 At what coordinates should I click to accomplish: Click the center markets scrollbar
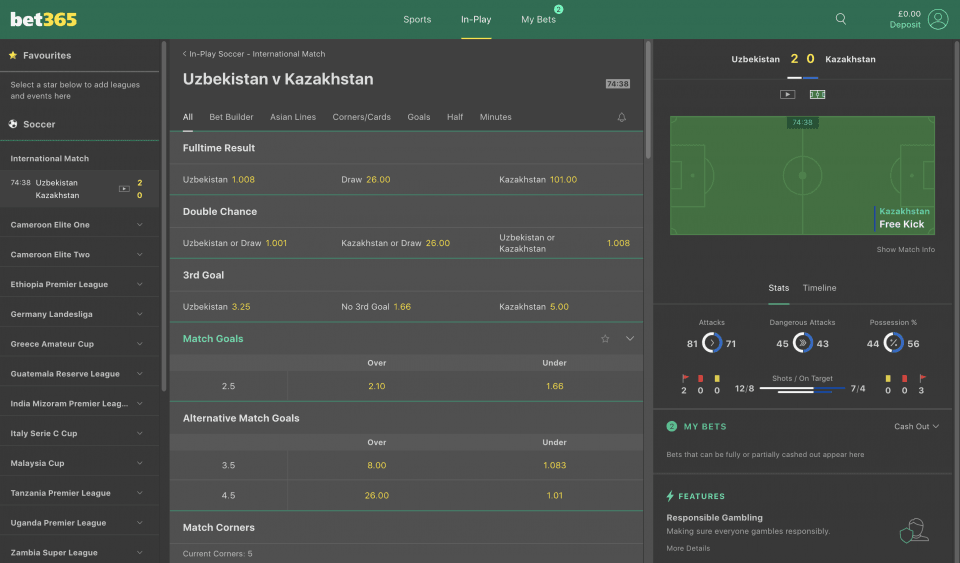(x=648, y=100)
